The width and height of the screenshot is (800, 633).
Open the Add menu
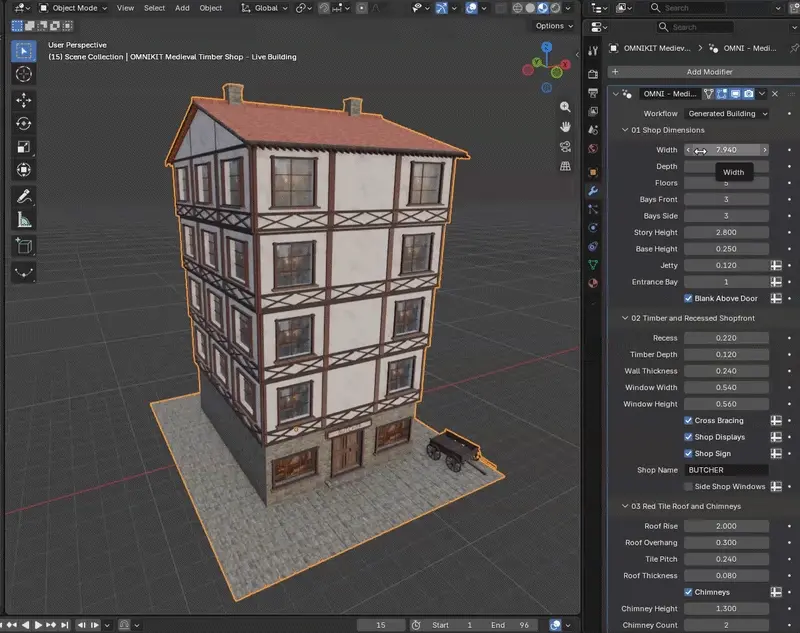click(x=182, y=8)
